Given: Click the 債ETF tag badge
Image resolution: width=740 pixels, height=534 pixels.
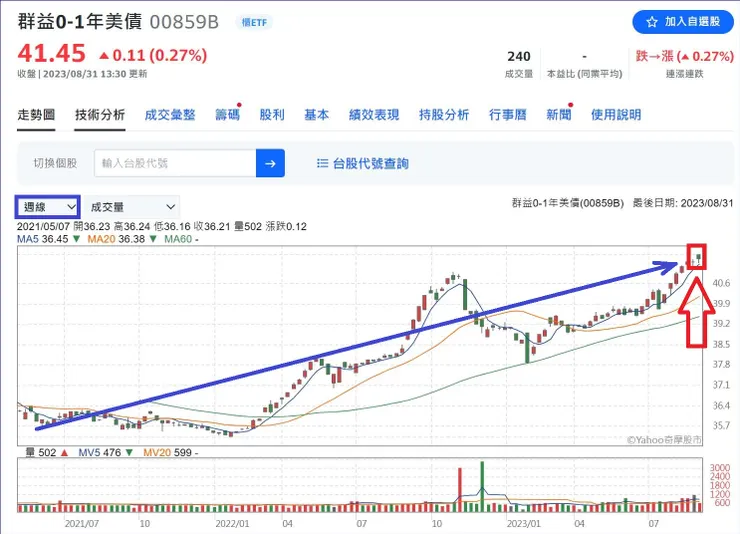Looking at the screenshot, I should coord(254,22).
